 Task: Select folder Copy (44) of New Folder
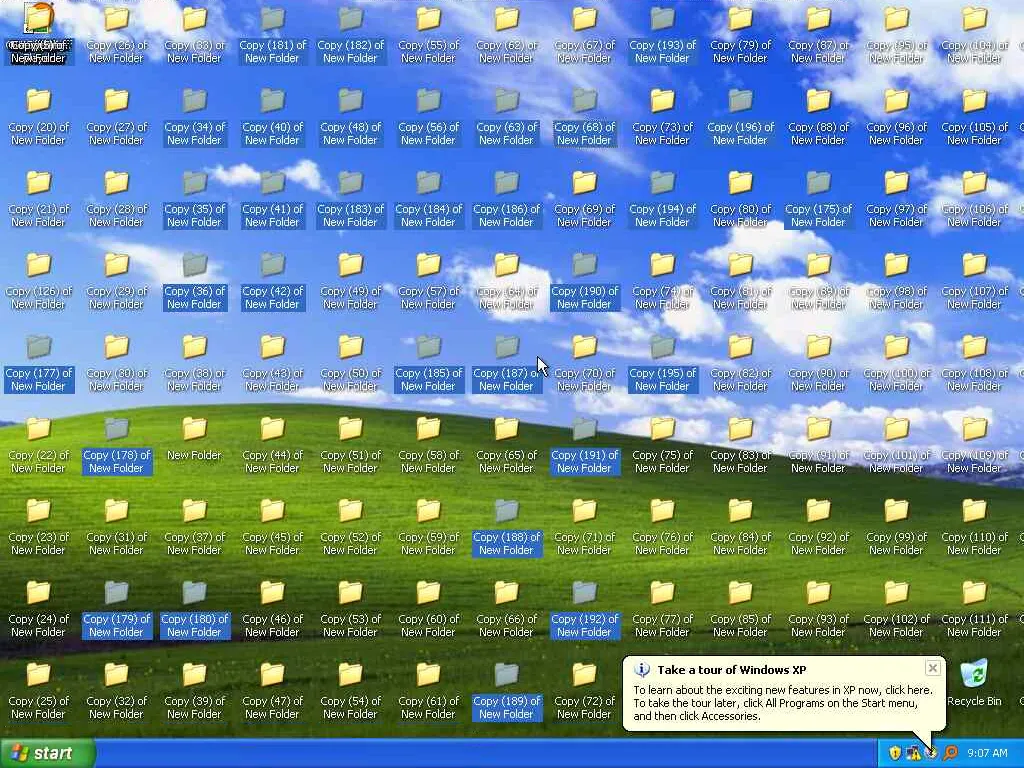coord(272,445)
